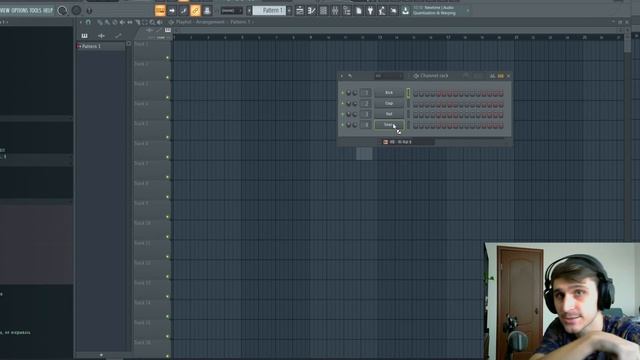Adjust the Clap channel pan knob
This screenshot has height=360, width=640.
349,104
